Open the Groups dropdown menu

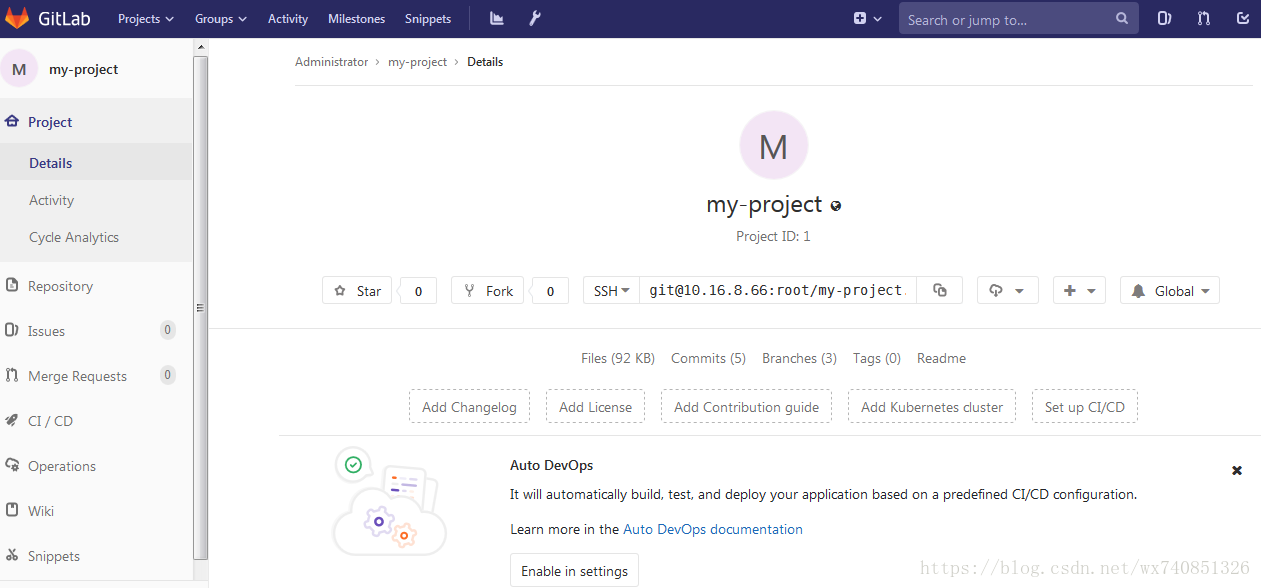tap(221, 19)
